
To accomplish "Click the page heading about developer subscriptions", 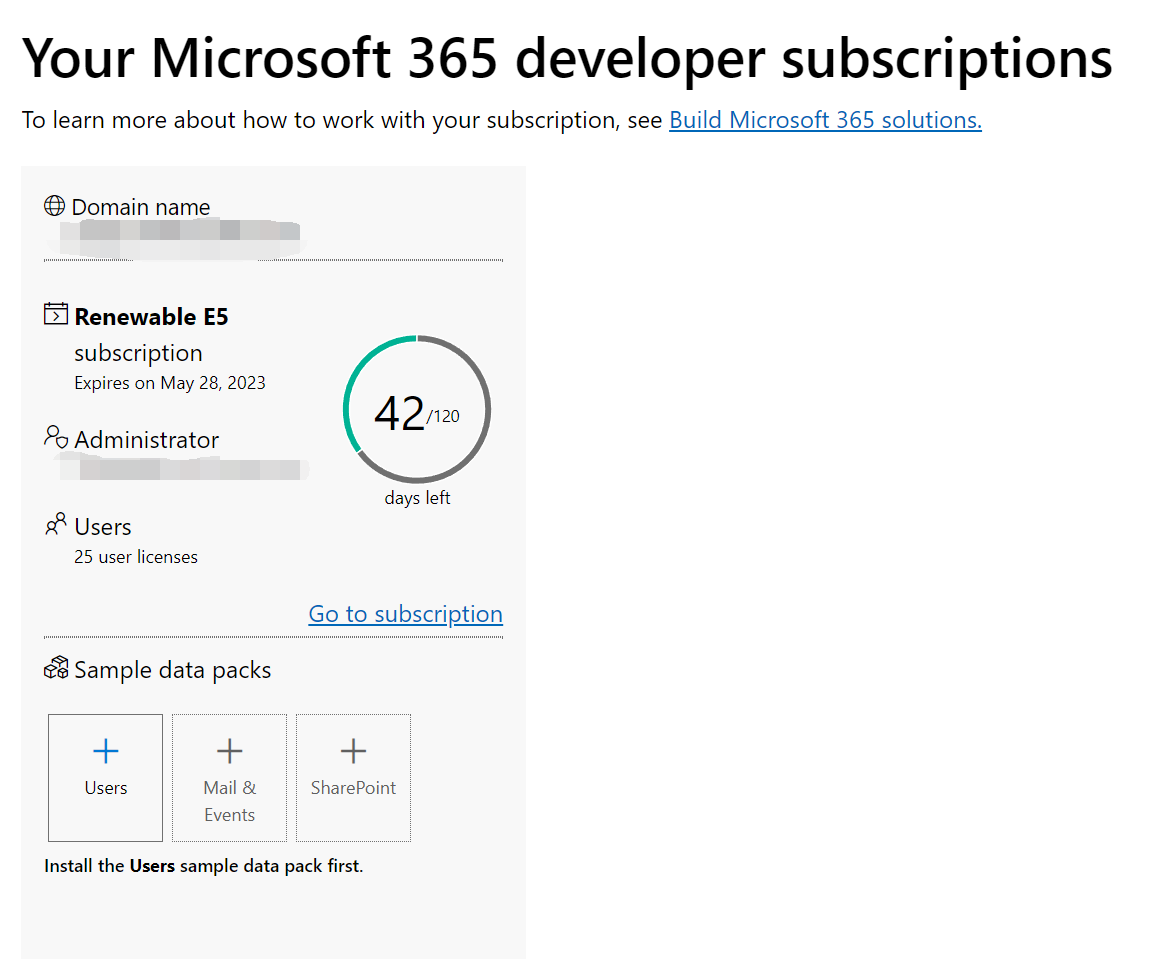I will [567, 58].
